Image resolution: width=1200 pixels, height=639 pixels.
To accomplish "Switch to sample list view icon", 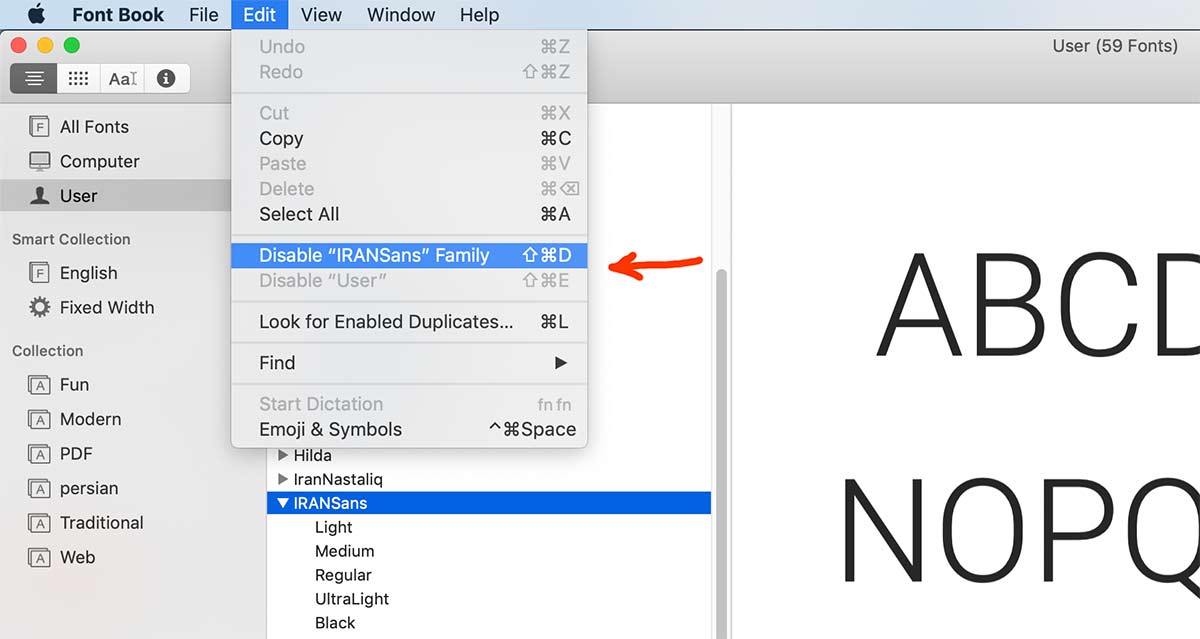I will [x=34, y=78].
